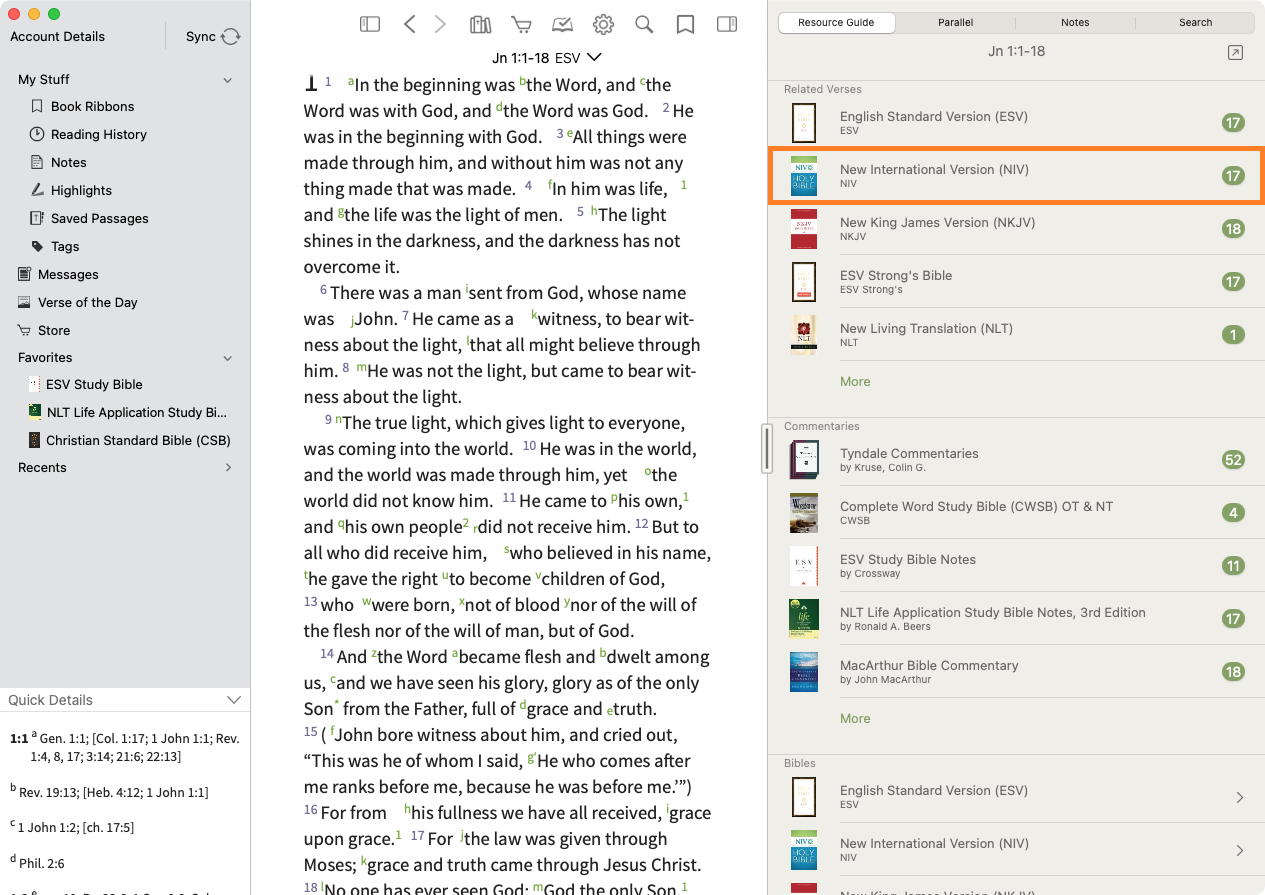
Task: Switch to the Search tab
Action: [x=1195, y=22]
